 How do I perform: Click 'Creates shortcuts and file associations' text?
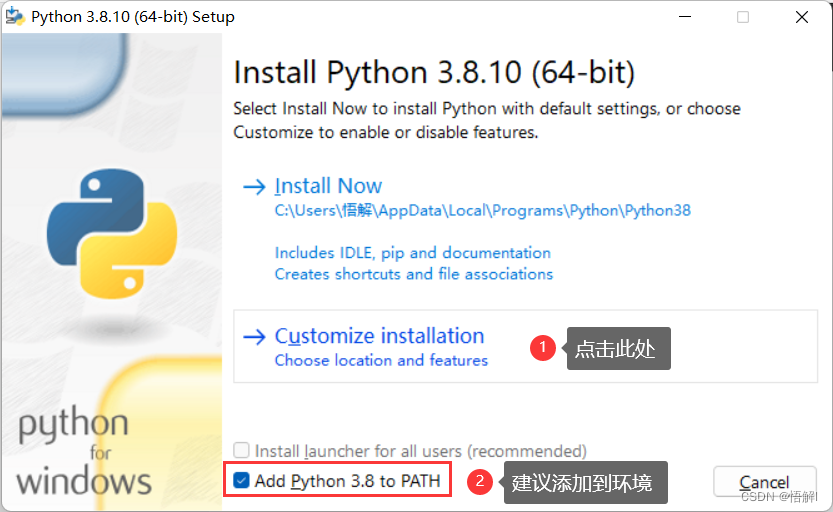[x=413, y=274]
